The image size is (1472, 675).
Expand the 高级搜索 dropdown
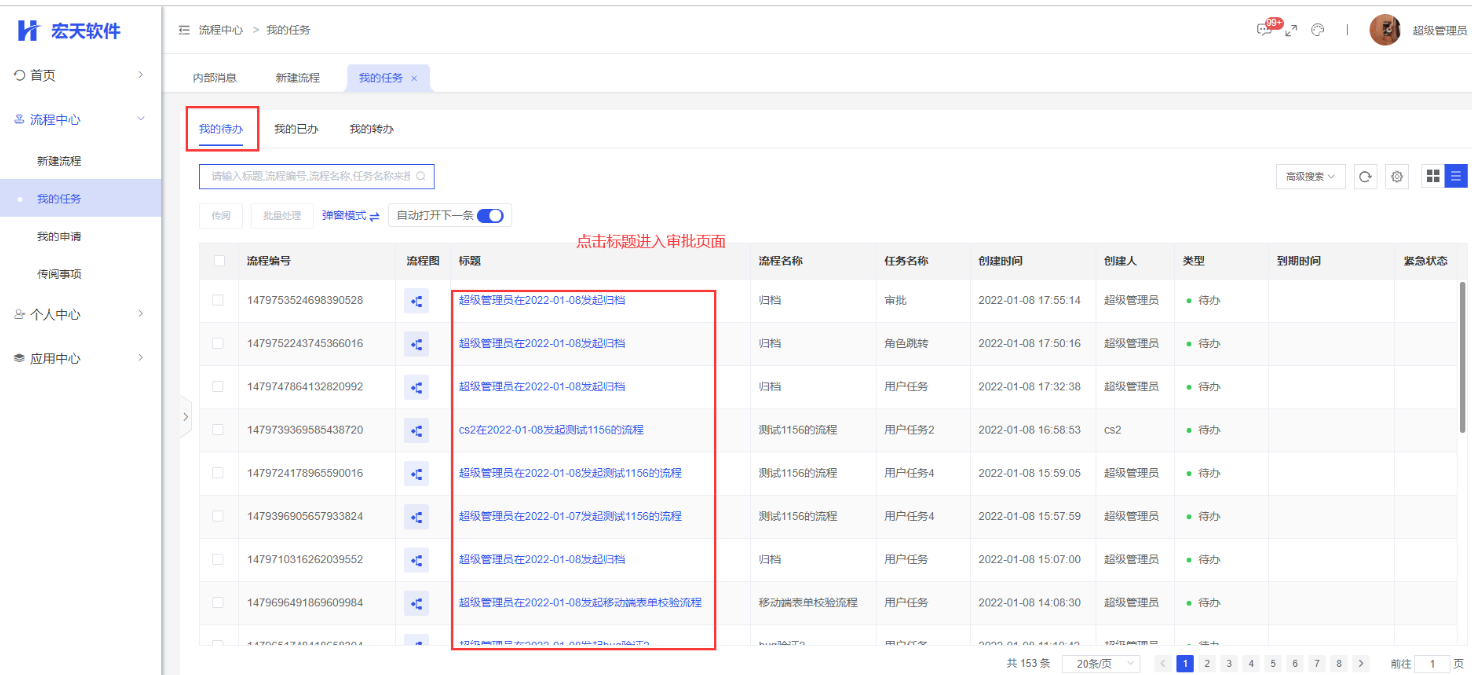point(1310,177)
